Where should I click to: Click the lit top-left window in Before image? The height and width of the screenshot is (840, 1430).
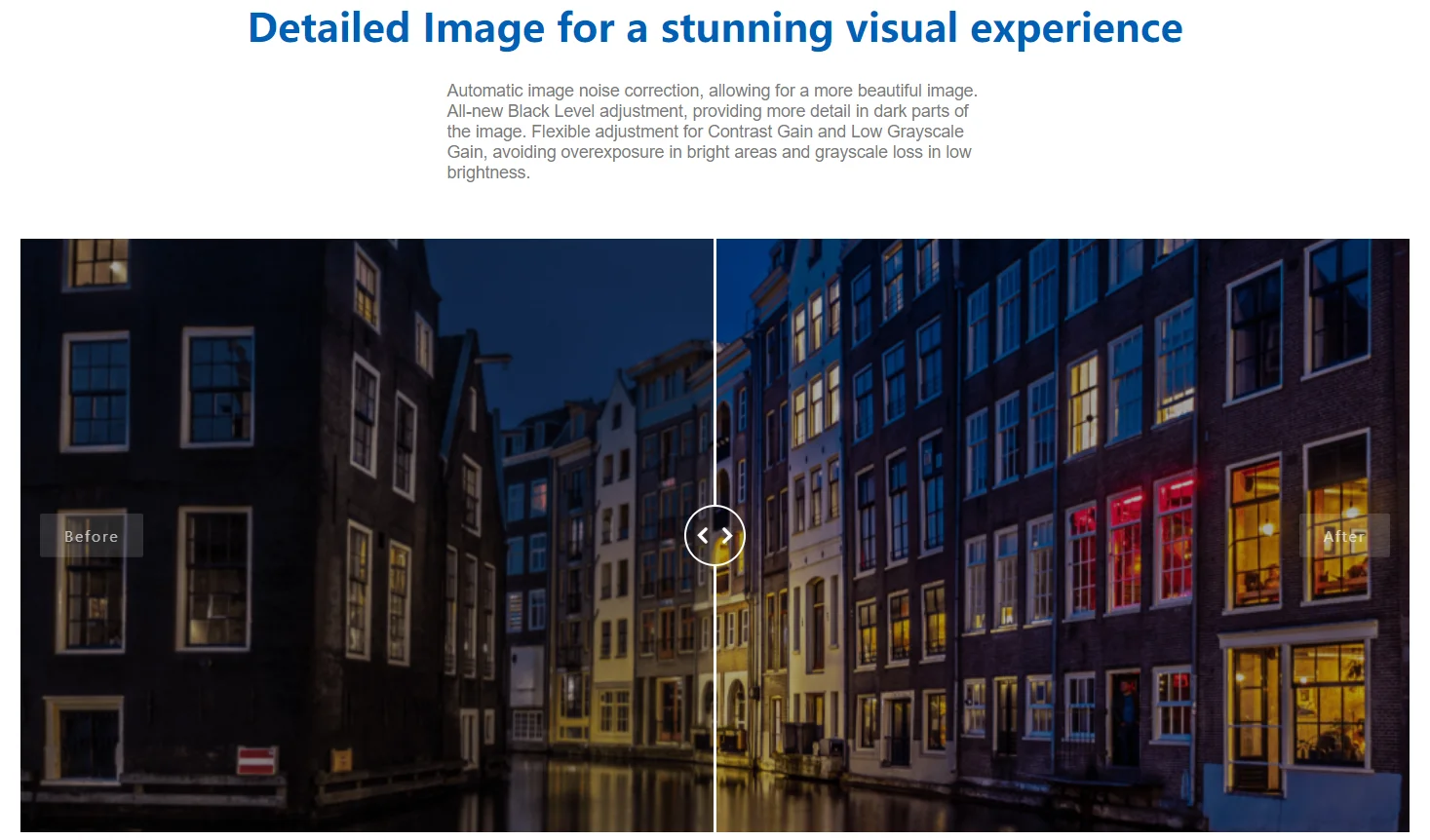pos(97,261)
